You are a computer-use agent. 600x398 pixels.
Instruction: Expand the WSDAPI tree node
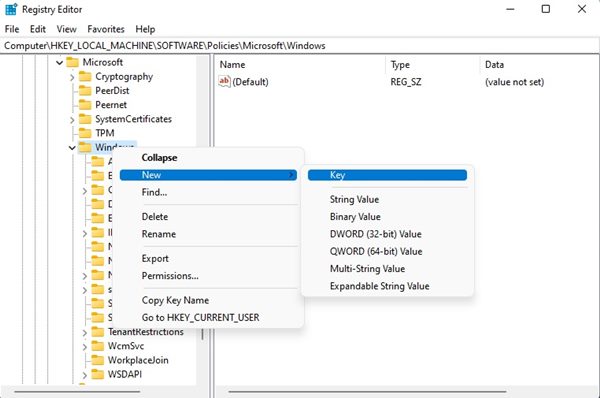[85, 375]
